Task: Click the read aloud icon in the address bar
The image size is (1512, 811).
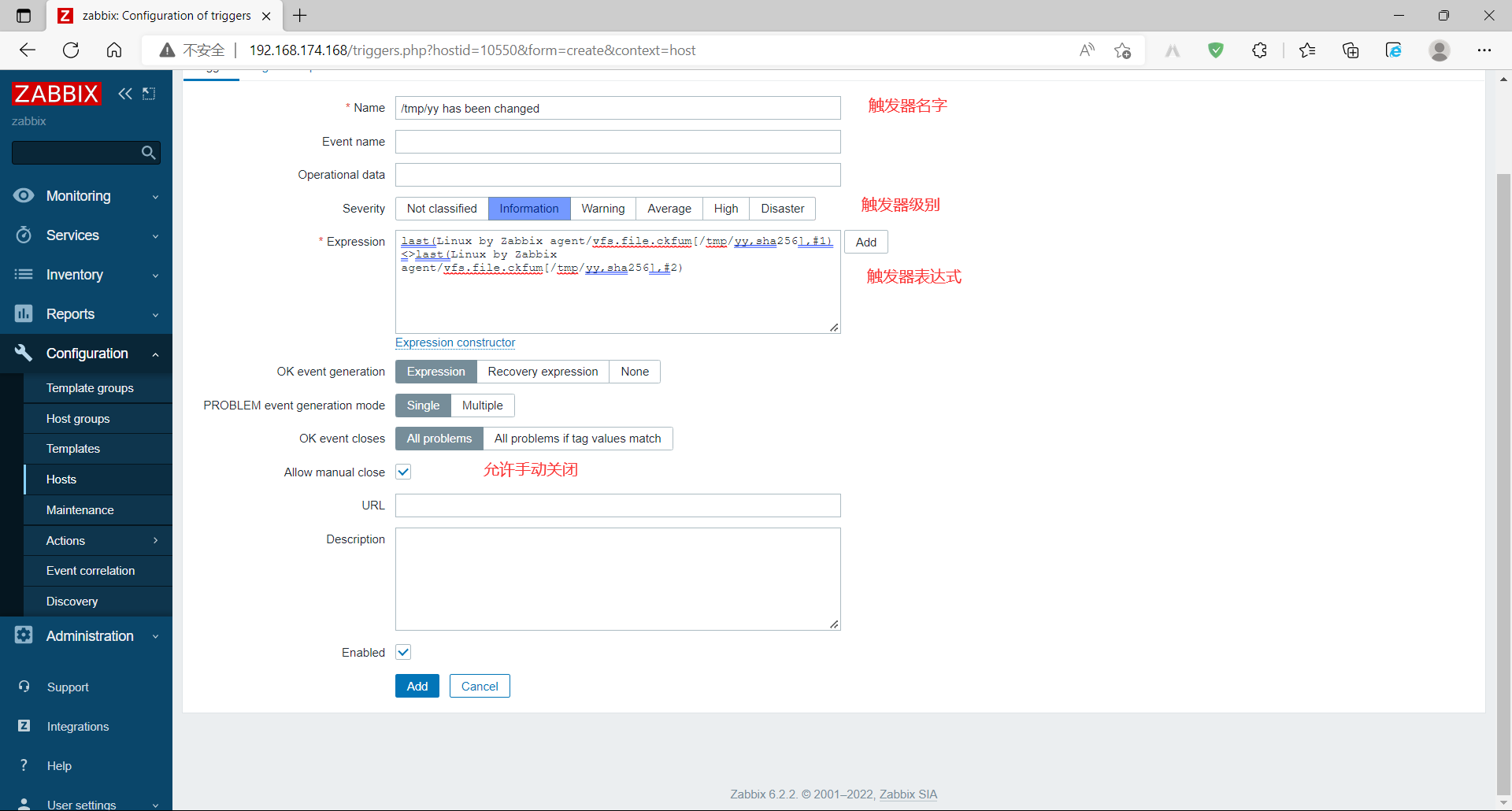Action: 1087,50
